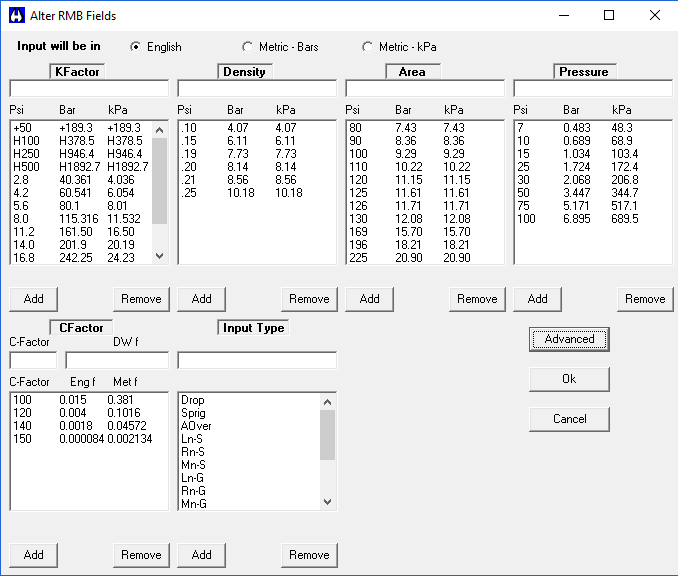The image size is (678, 576).
Task: Click Input Type list scroll up arrow
Action: click(x=327, y=402)
